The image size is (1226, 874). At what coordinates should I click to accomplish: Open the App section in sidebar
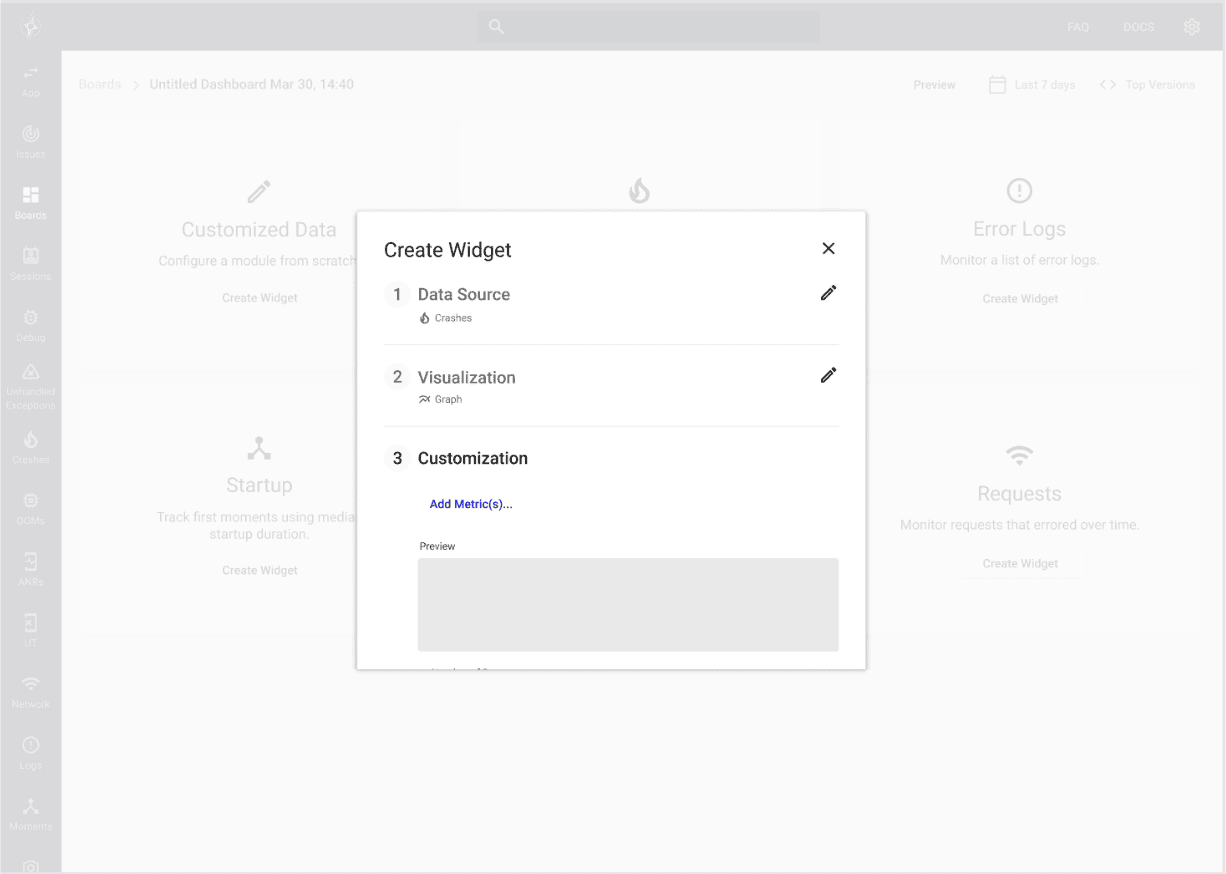coord(31,82)
